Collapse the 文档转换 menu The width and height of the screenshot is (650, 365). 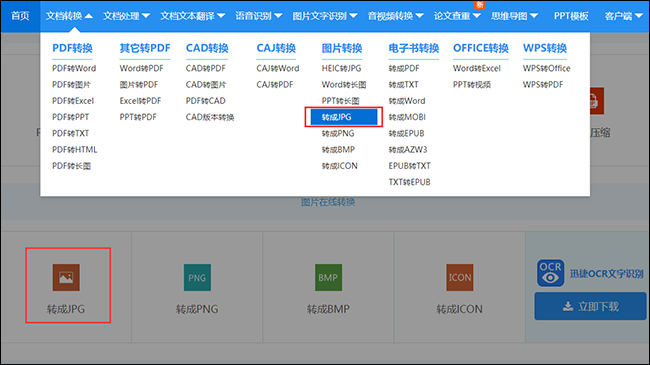pyautogui.click(x=69, y=16)
